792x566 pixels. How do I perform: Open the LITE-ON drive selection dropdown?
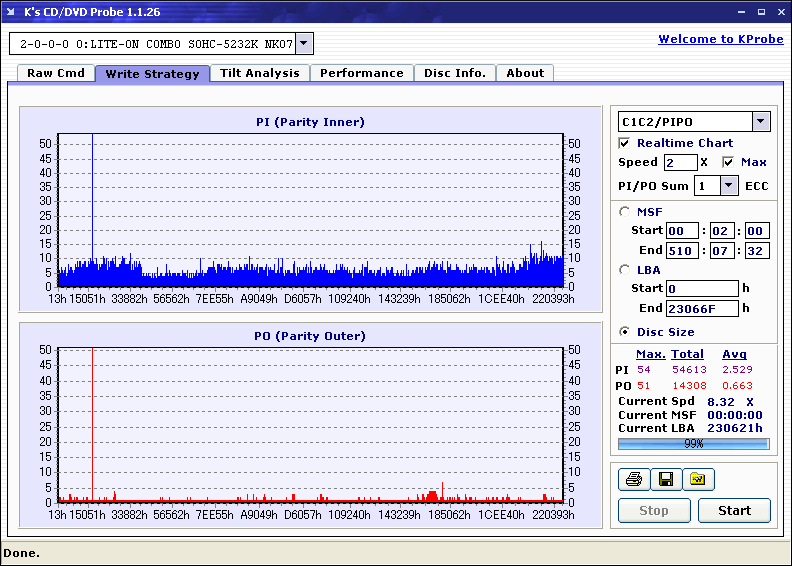305,43
